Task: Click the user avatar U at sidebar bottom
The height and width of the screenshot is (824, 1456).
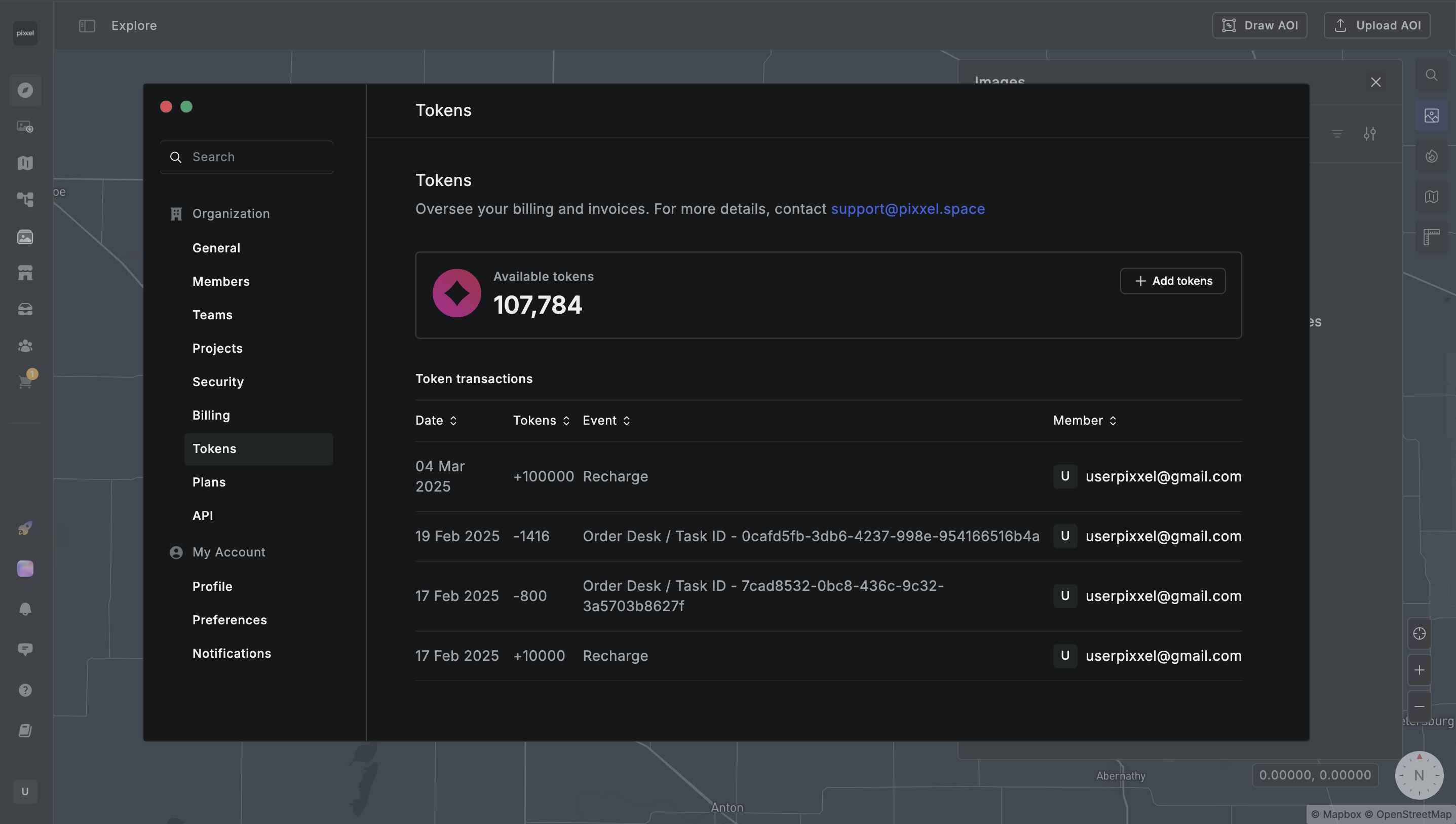Action: 25,791
